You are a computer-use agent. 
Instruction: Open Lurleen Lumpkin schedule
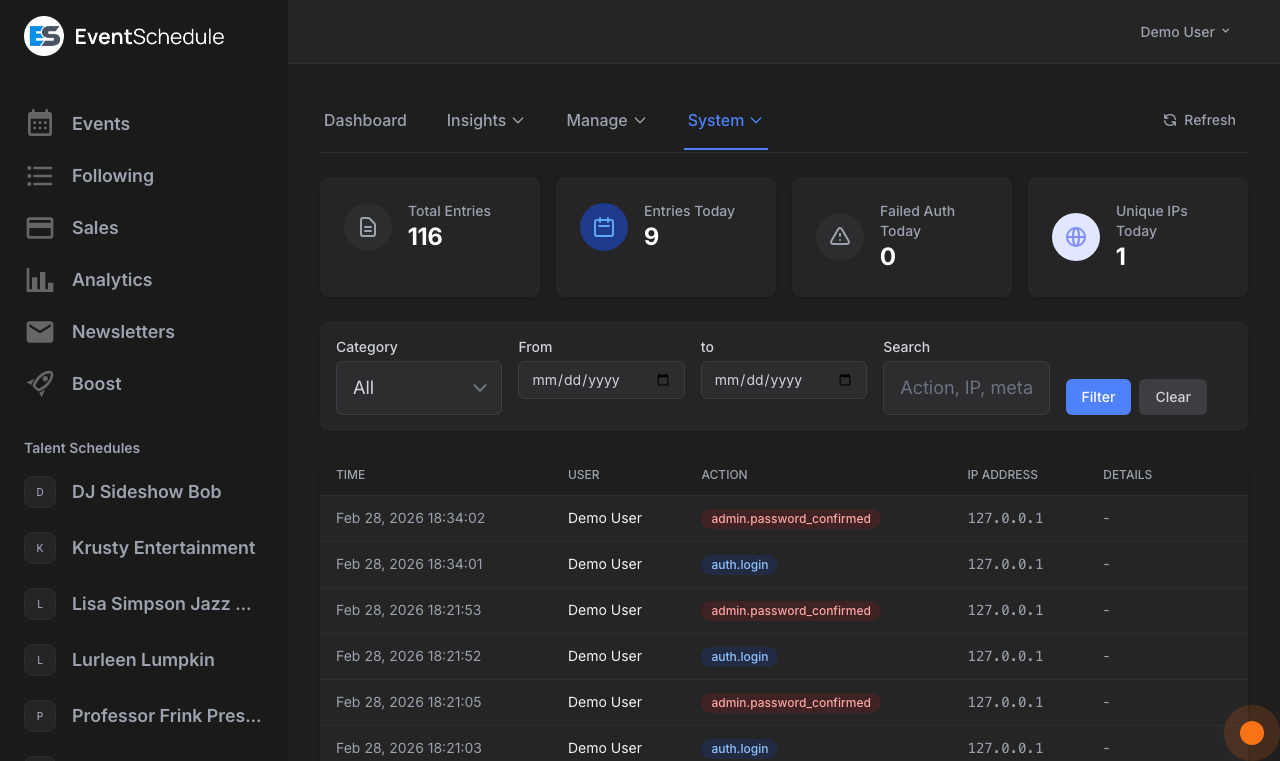tap(143, 660)
